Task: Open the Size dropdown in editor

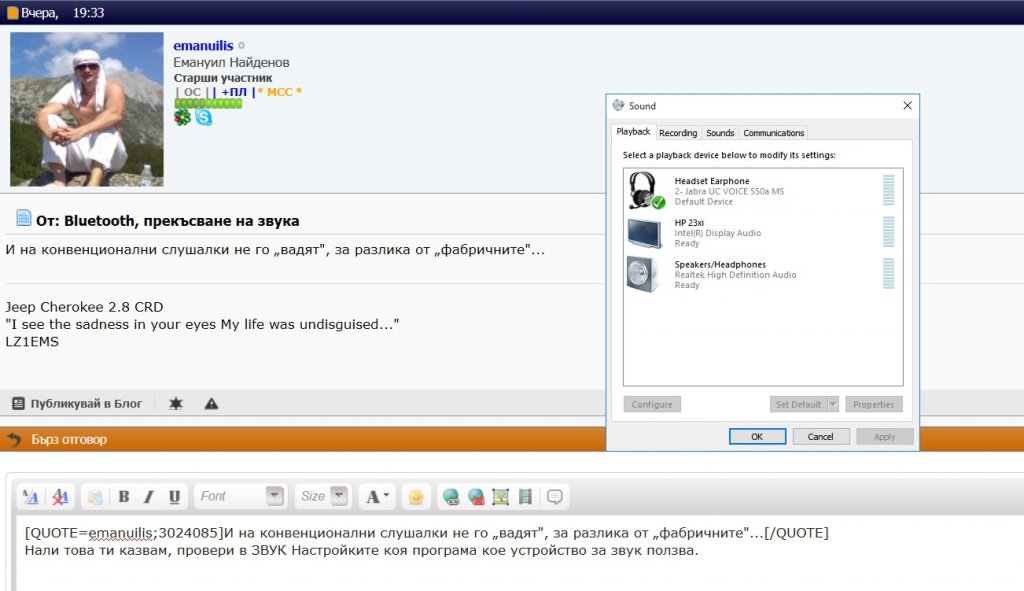Action: [x=339, y=496]
